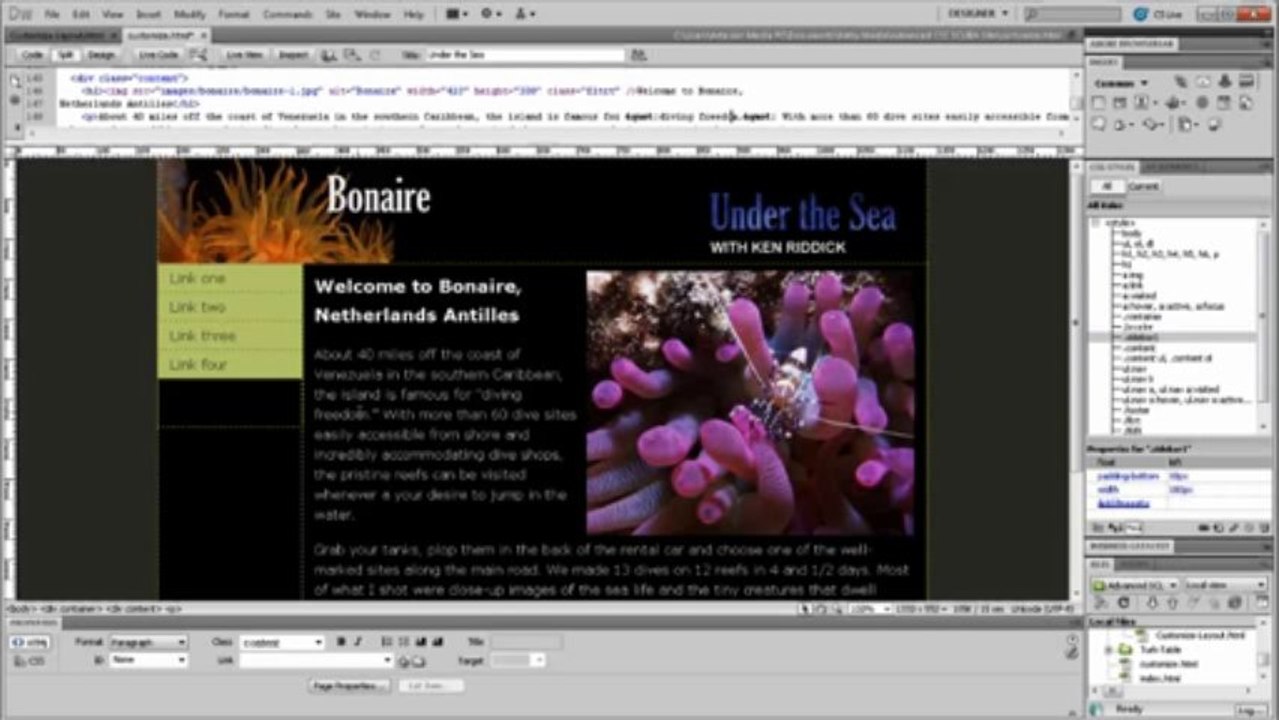Open the Modify menu

point(190,15)
